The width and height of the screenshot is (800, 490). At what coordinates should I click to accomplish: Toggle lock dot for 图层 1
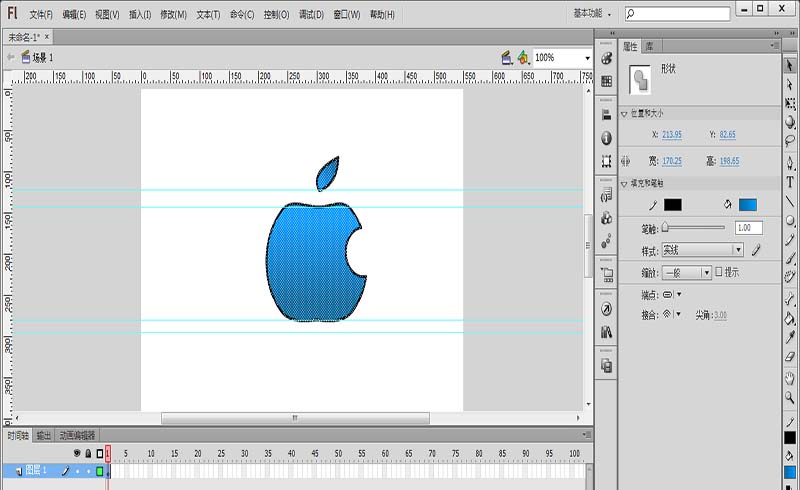click(x=88, y=471)
